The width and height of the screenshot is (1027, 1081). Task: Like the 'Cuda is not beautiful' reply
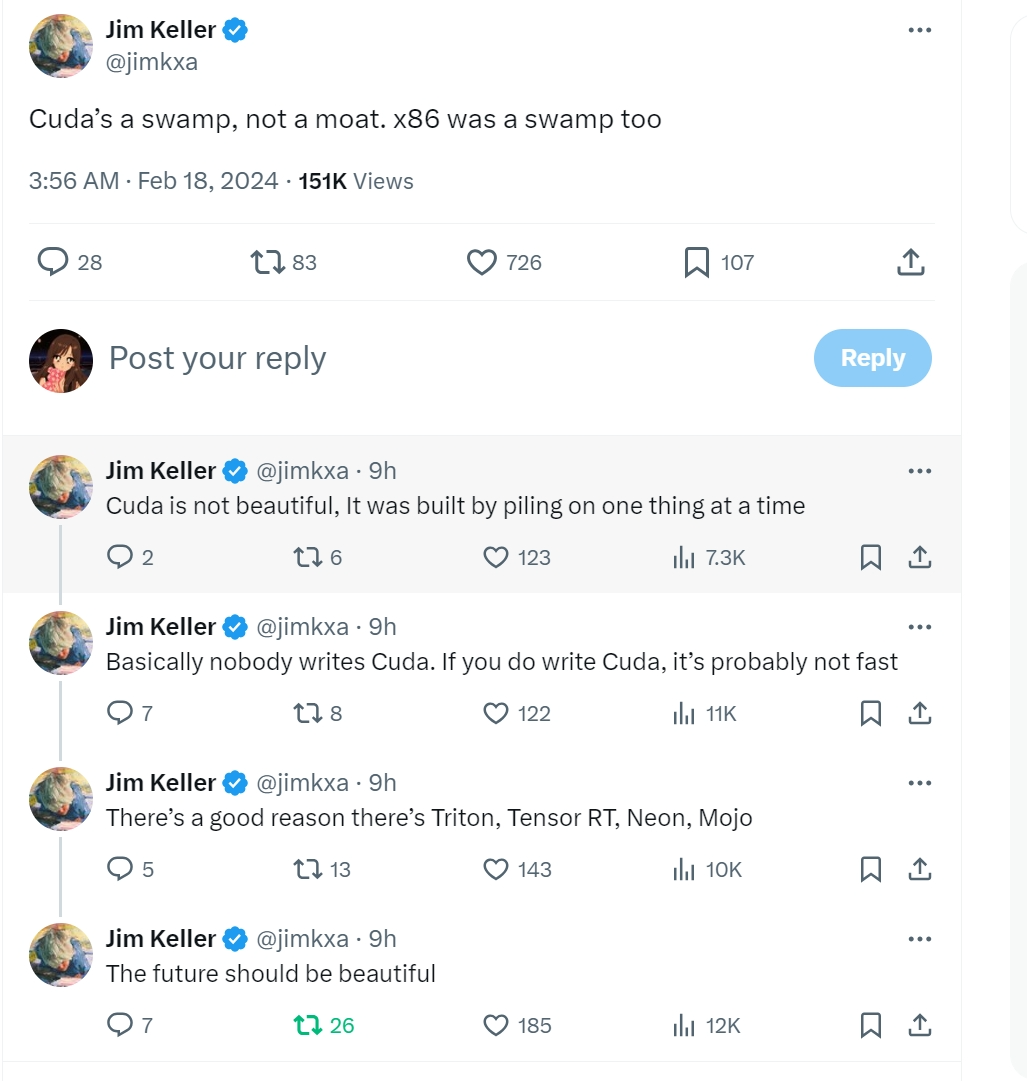pyautogui.click(x=496, y=558)
